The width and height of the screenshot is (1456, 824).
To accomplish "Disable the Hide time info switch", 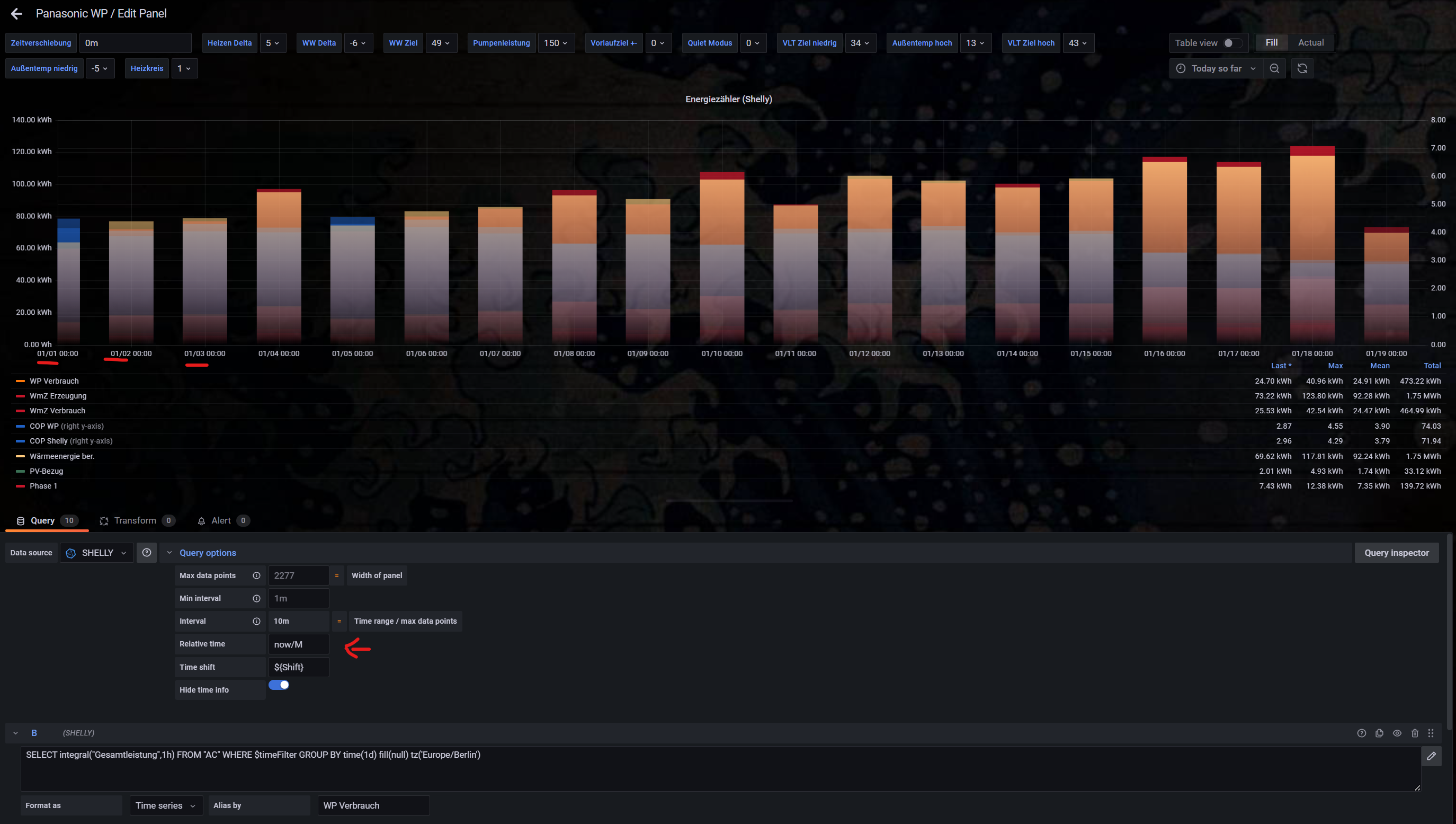I will 279,685.
